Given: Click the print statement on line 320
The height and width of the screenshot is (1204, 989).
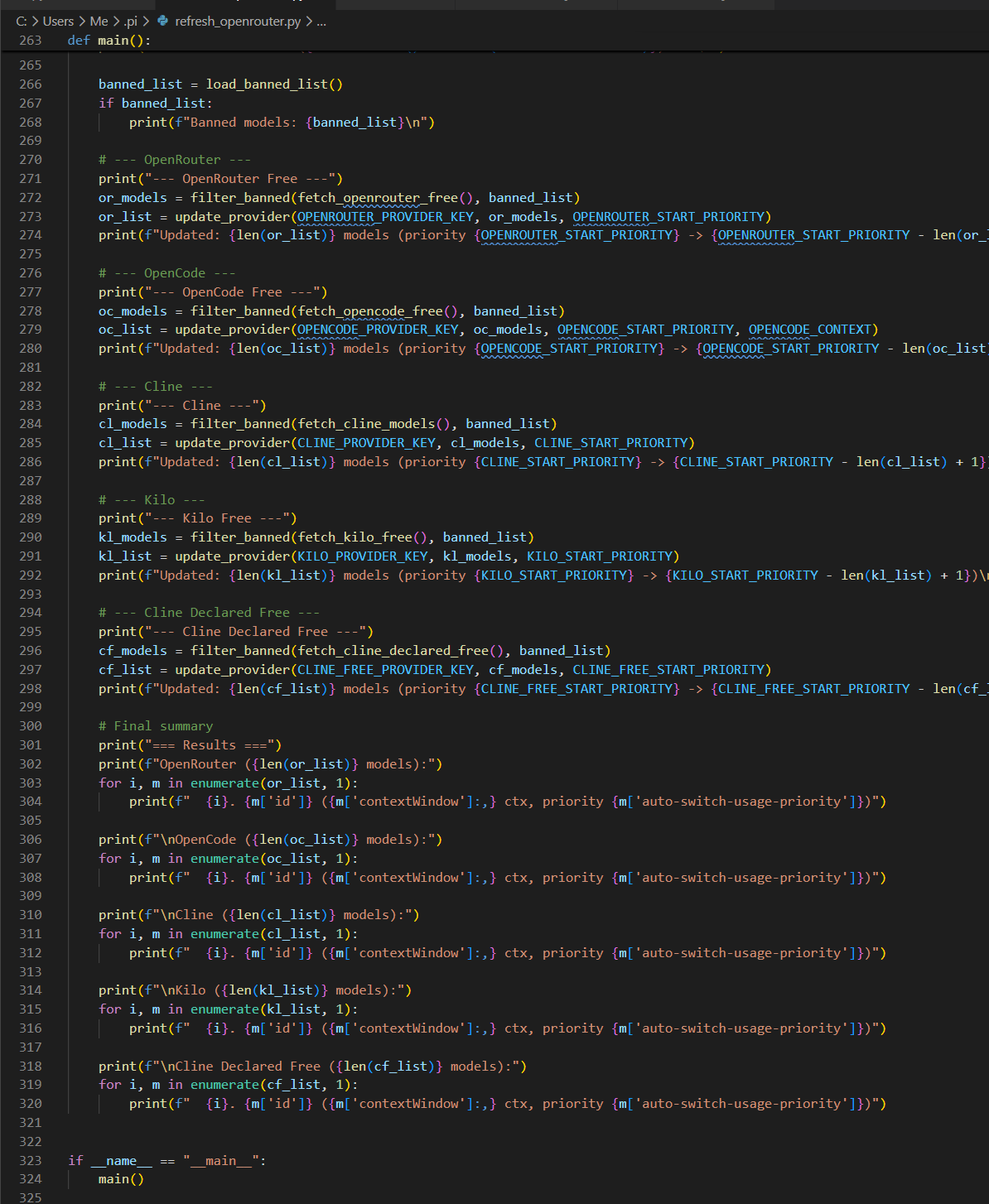Looking at the screenshot, I should click(x=508, y=1104).
